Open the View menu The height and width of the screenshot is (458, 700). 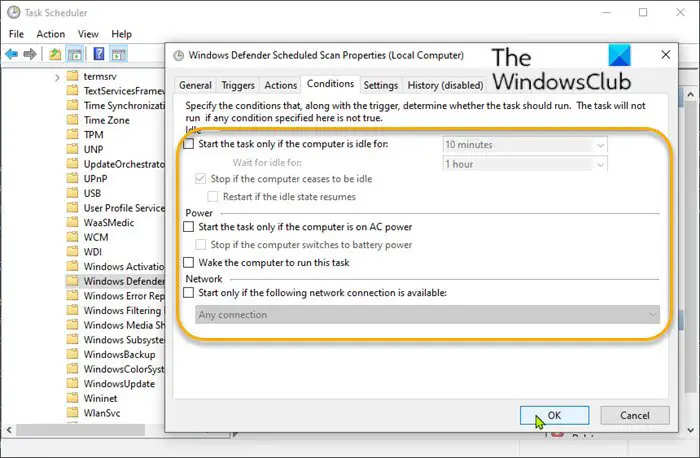coord(88,34)
